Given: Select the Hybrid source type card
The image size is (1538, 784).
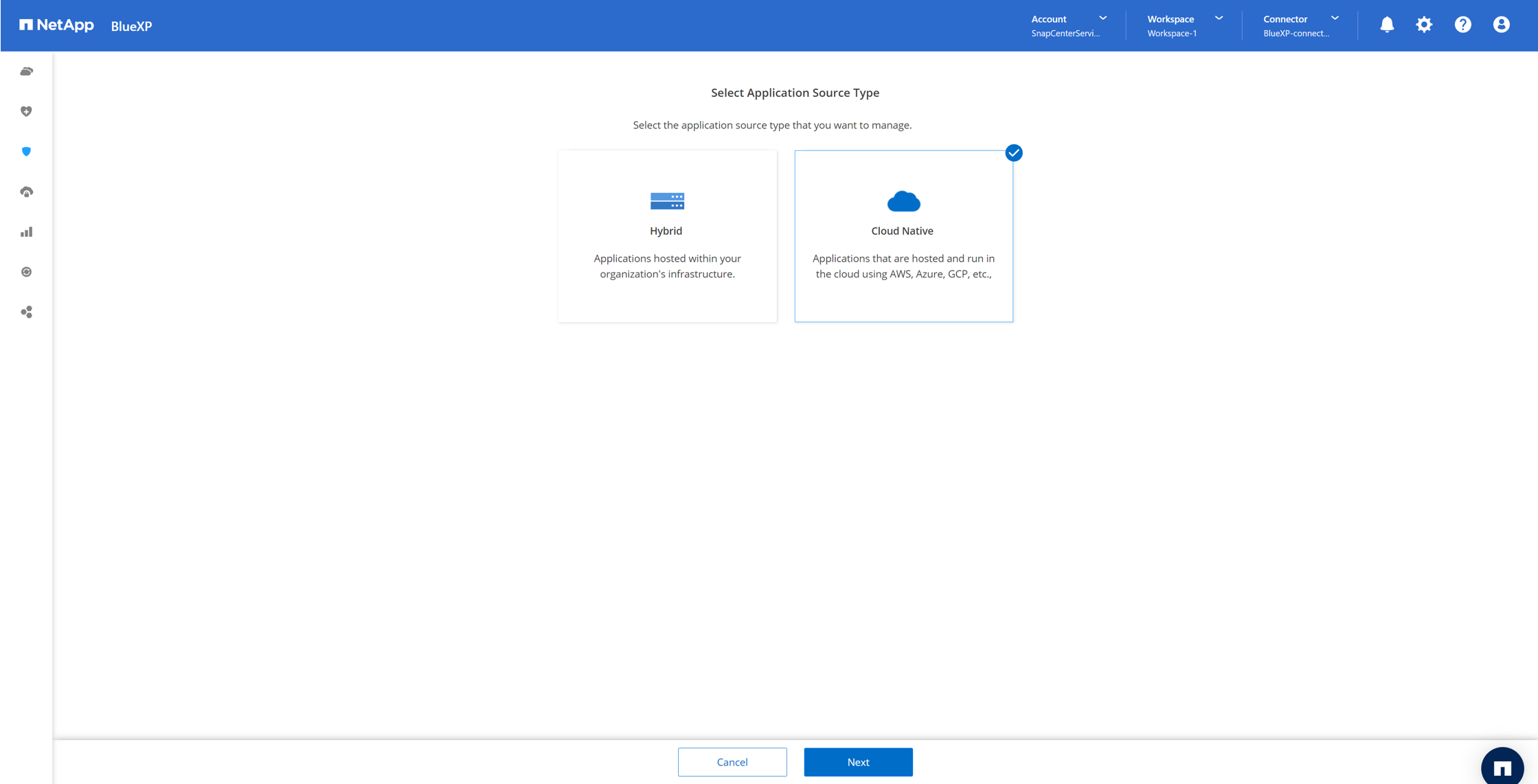Looking at the screenshot, I should 666,236.
